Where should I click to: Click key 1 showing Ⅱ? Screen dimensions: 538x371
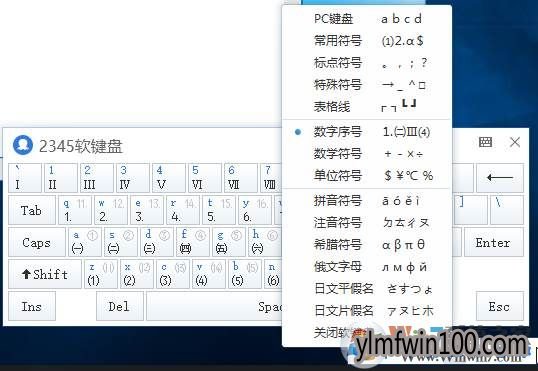61,178
